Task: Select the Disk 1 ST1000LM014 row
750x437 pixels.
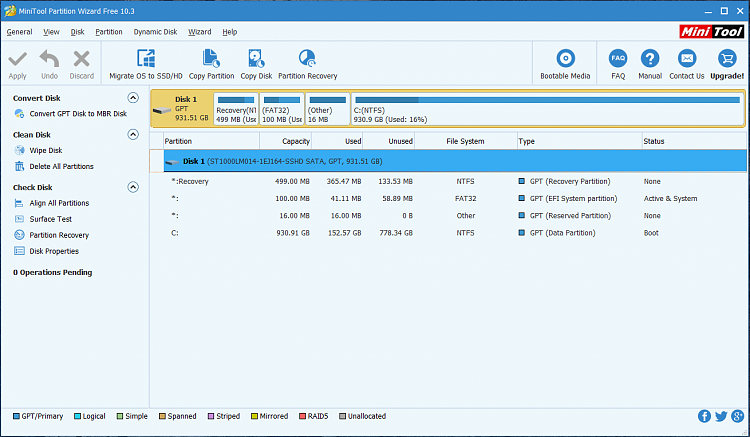Action: pos(455,161)
